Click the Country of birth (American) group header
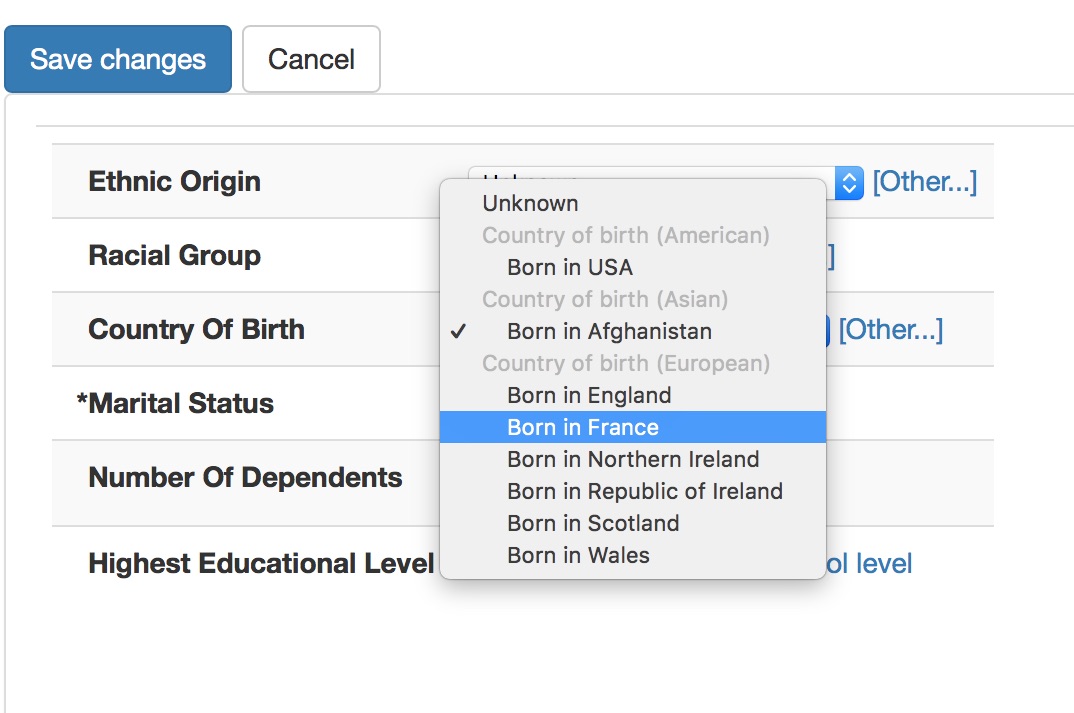 click(626, 235)
